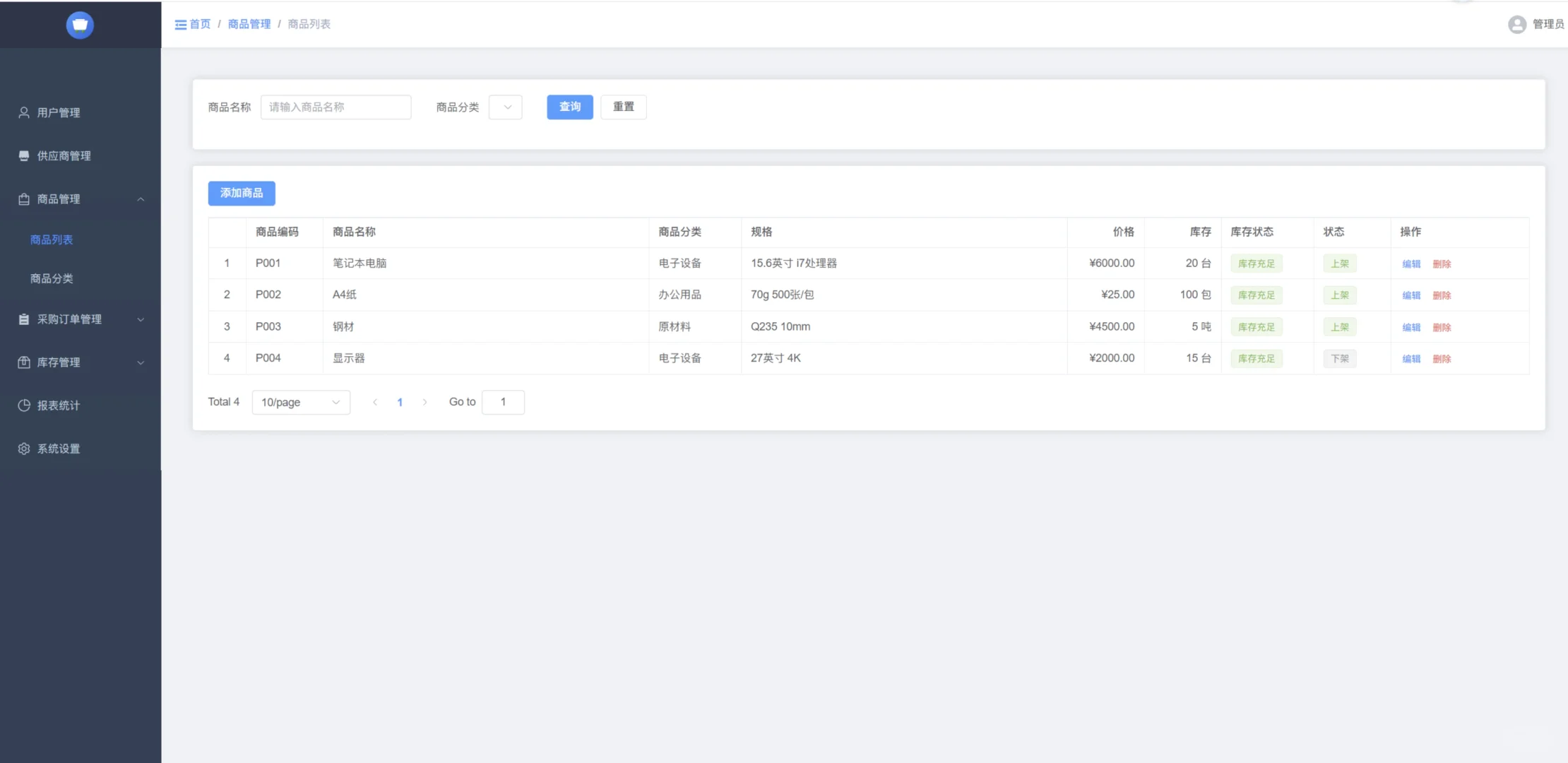Click the supplier management icon
The image size is (1568, 763).
24,155
